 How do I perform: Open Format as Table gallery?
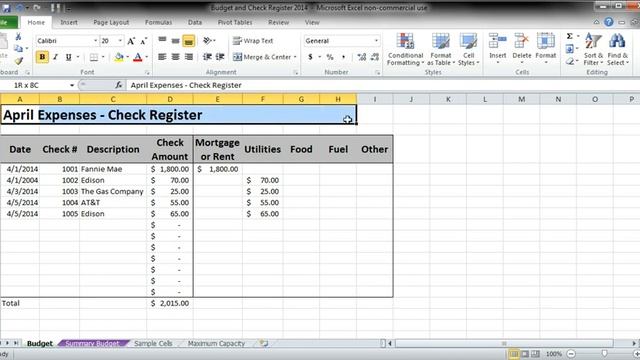(440, 49)
